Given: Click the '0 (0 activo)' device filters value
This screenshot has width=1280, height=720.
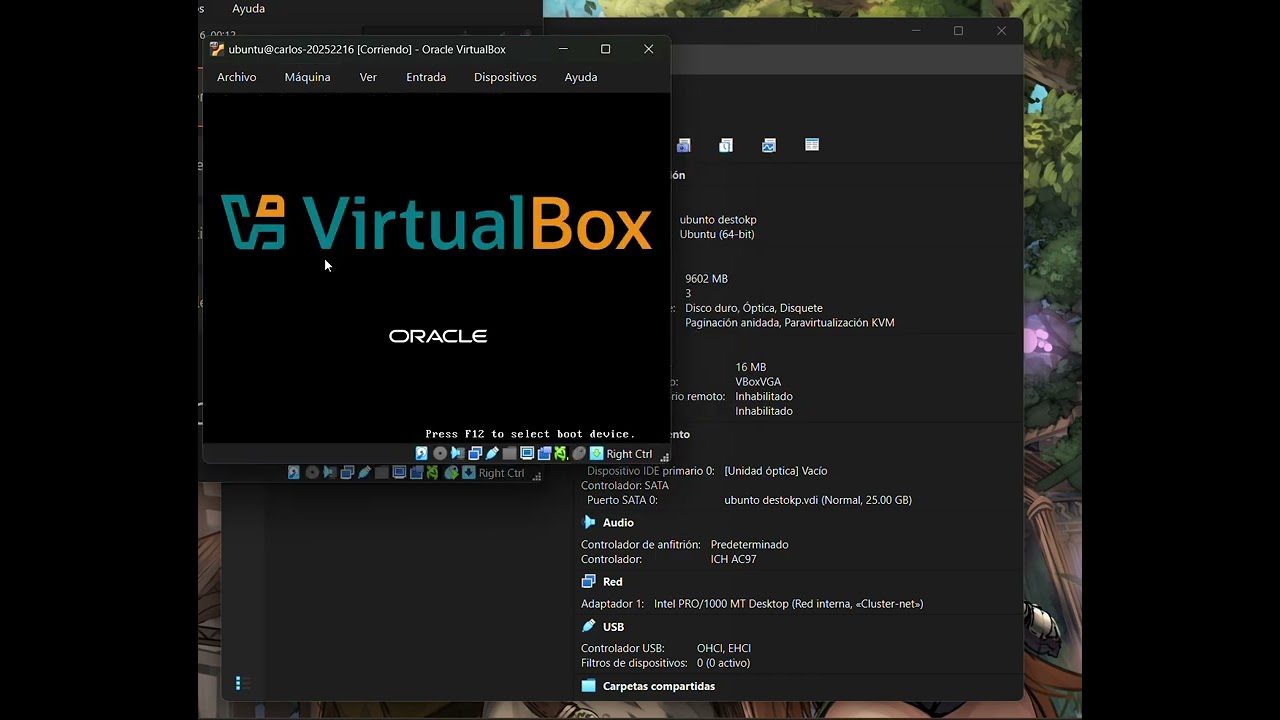Looking at the screenshot, I should [723, 663].
